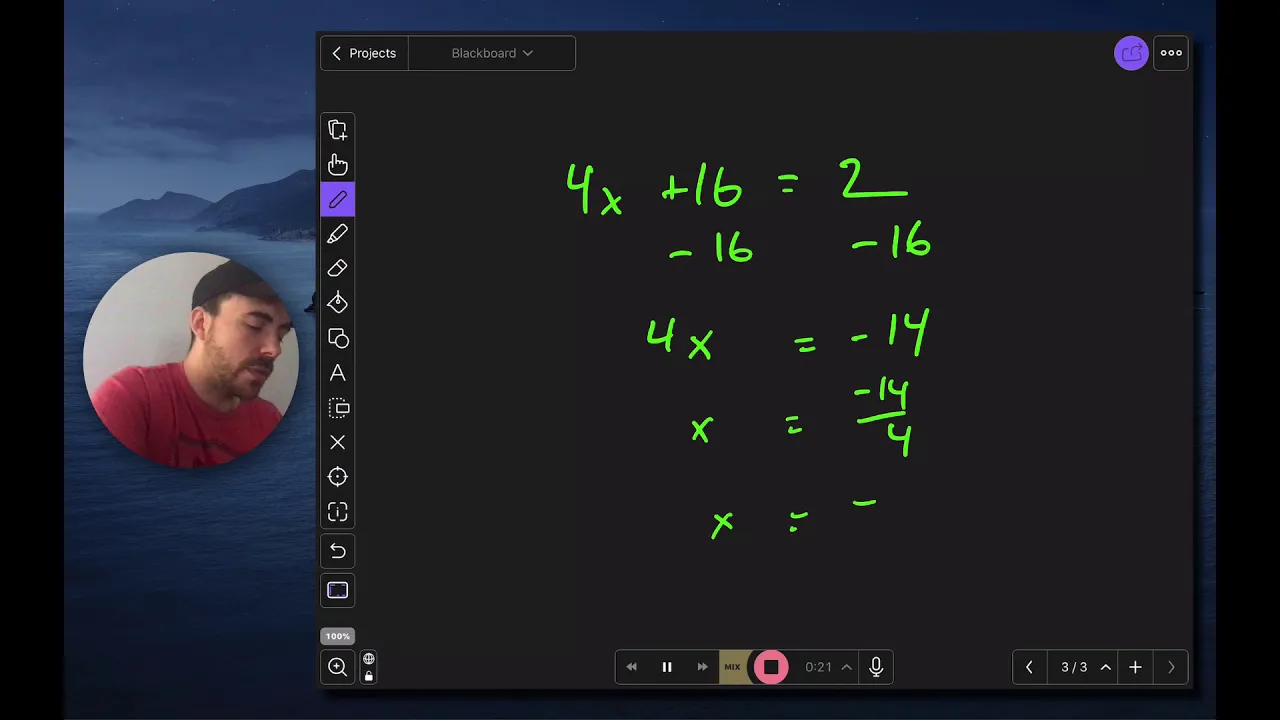Select the Fill bucket tool

tap(337, 303)
